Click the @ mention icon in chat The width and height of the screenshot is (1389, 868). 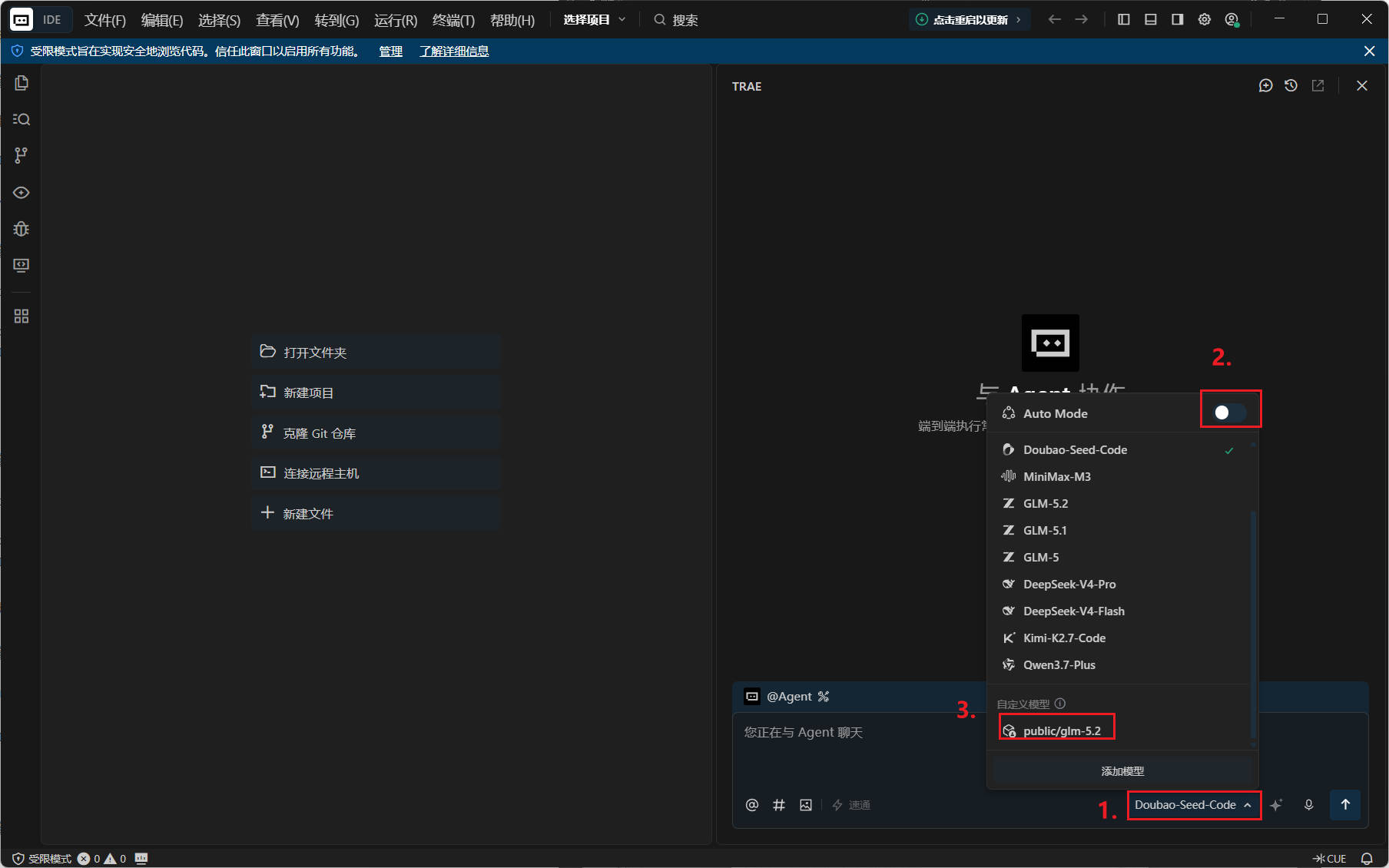point(752,805)
